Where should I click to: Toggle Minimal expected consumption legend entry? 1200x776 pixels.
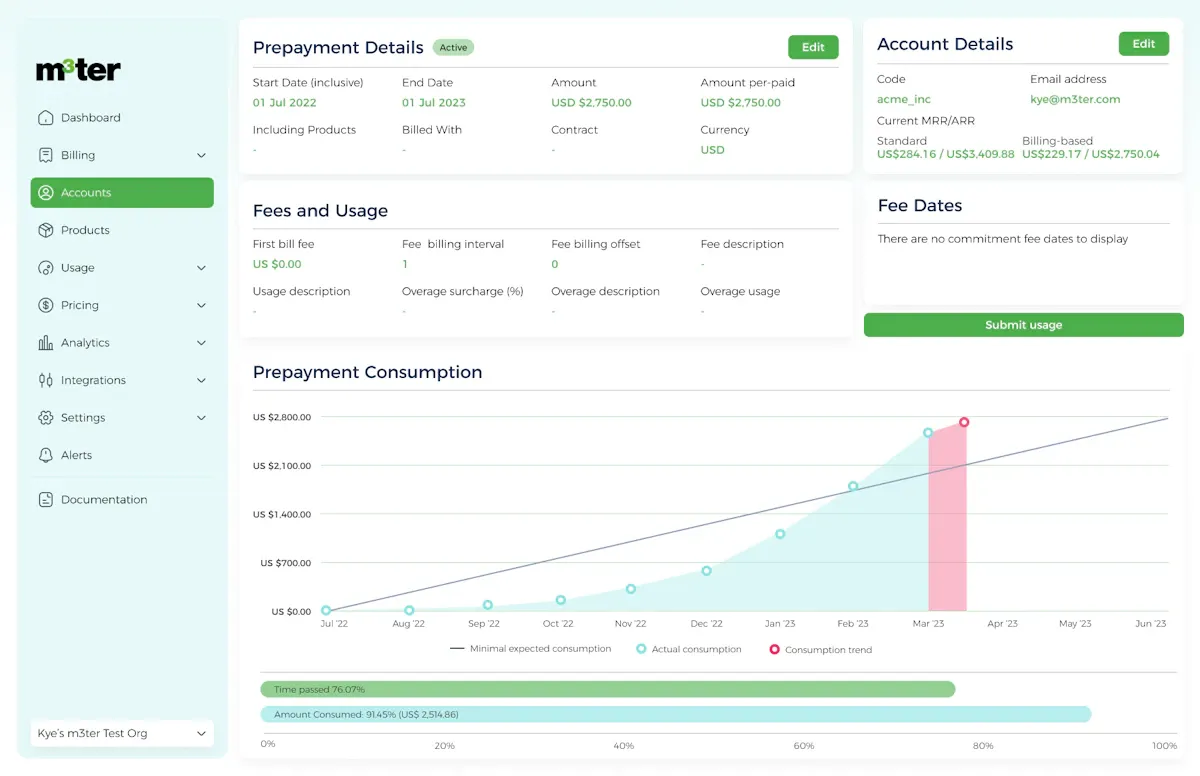click(530, 649)
